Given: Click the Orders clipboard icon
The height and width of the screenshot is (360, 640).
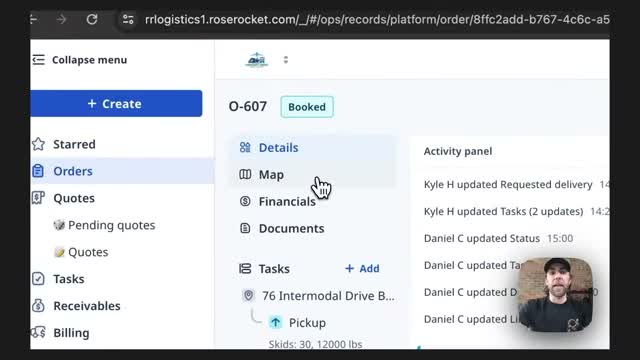Looking at the screenshot, I should tap(38, 171).
